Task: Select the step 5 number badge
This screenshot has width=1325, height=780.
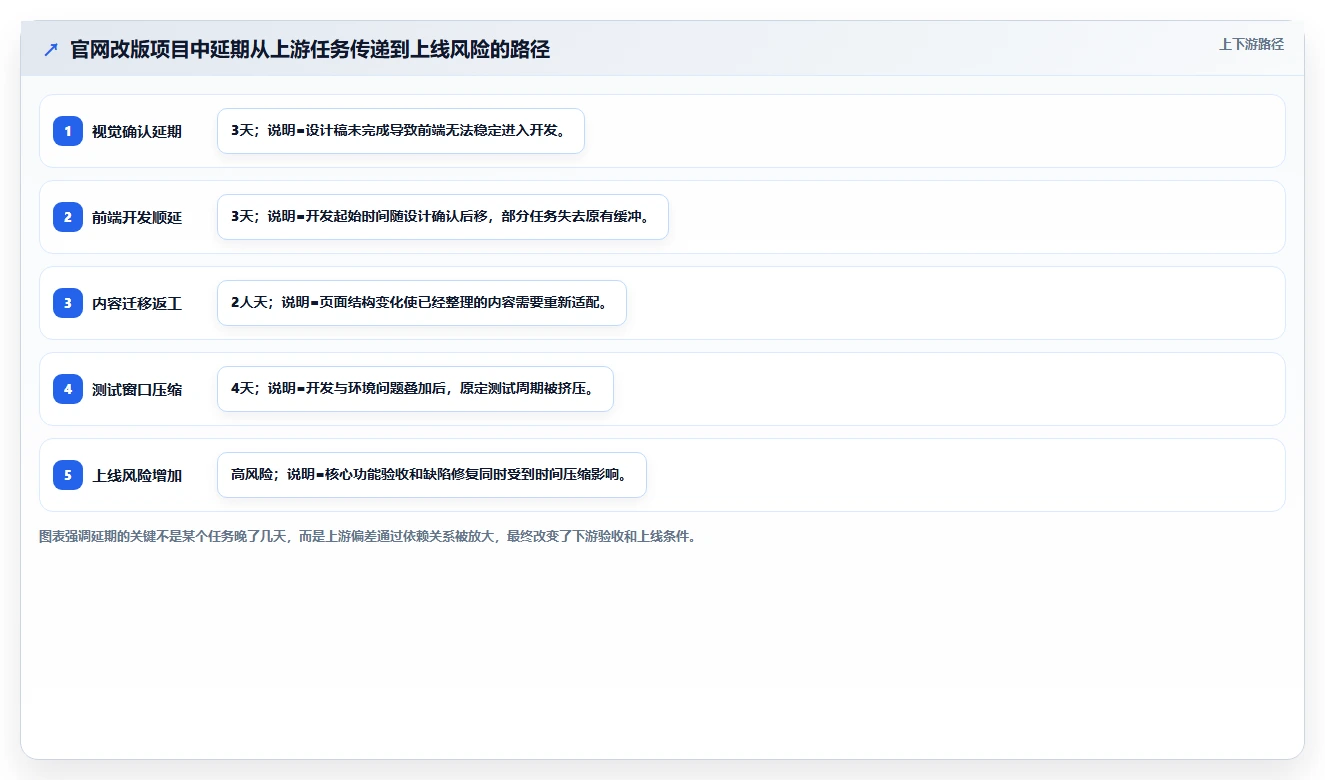Action: (x=68, y=475)
